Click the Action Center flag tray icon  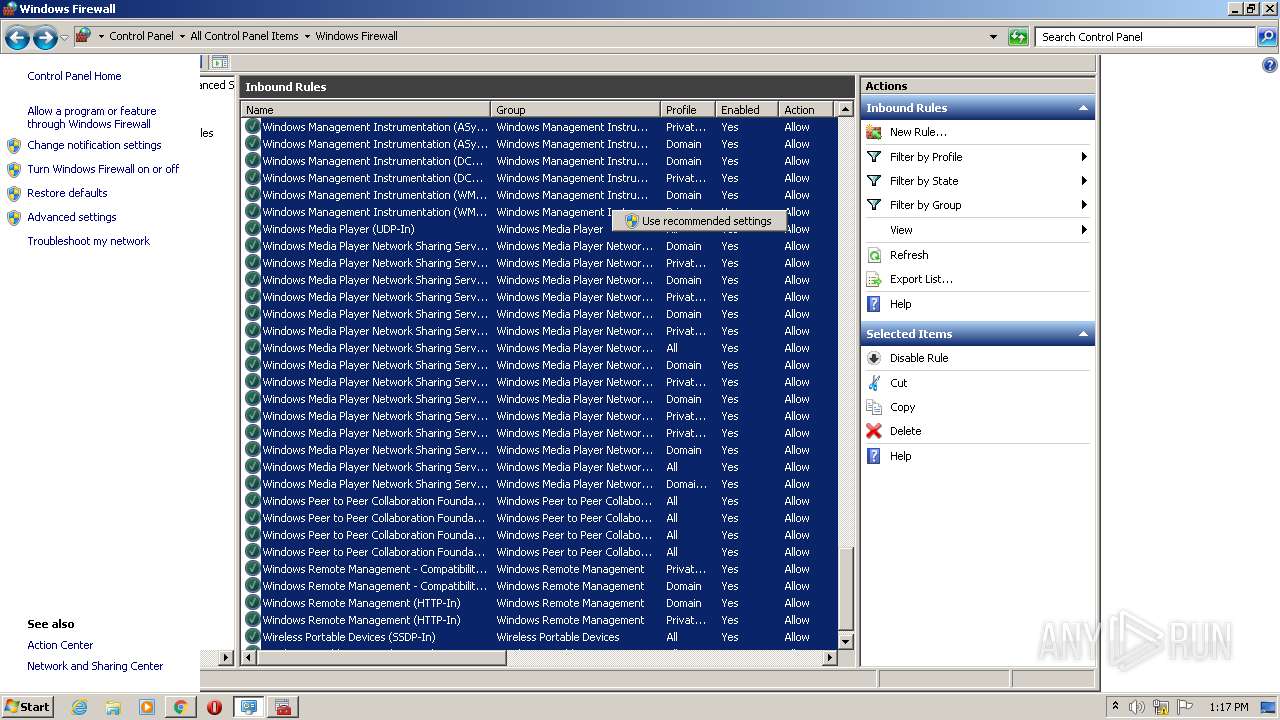click(1185, 707)
